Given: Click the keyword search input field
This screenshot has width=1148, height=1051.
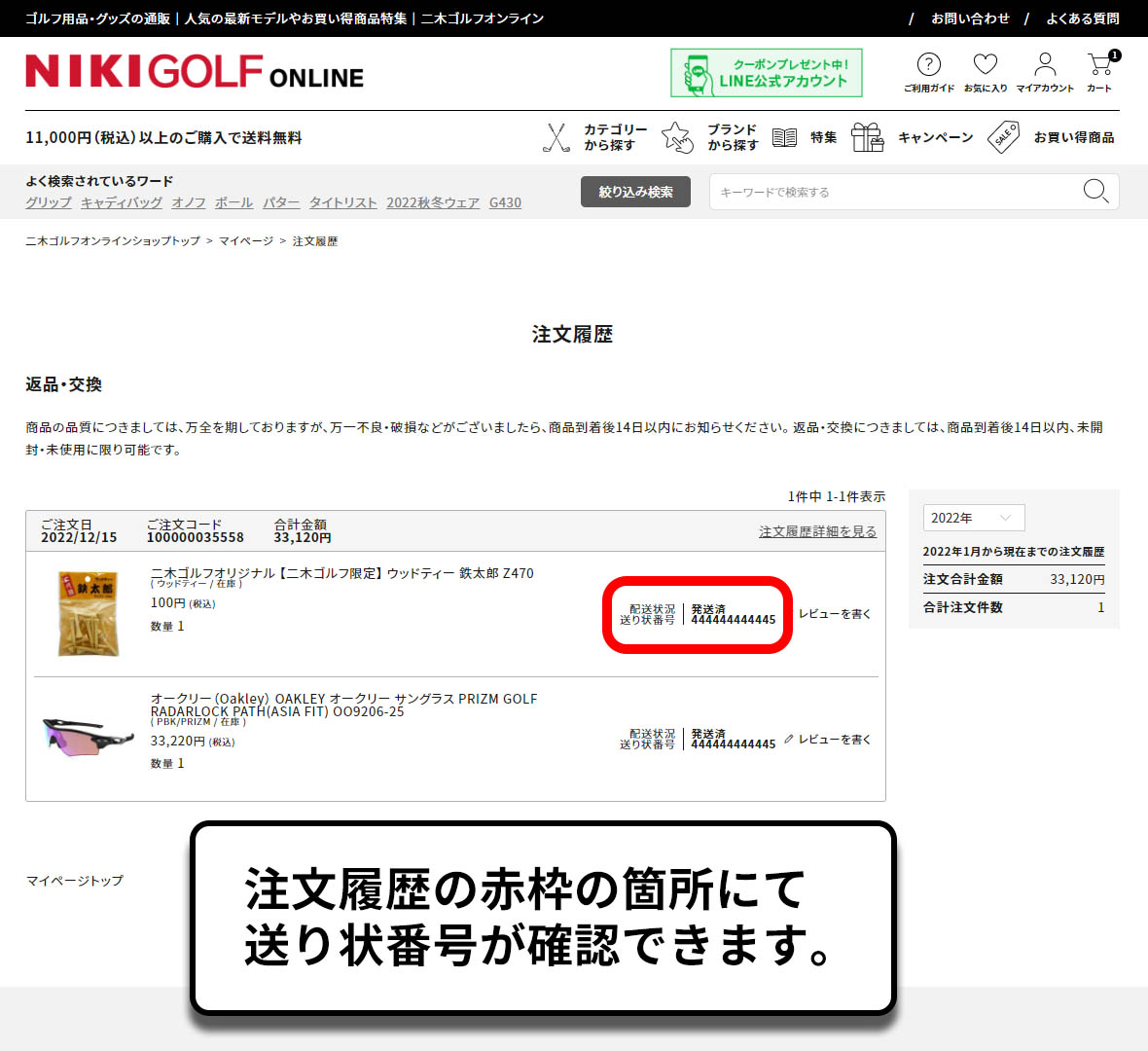Looking at the screenshot, I should coord(895,192).
